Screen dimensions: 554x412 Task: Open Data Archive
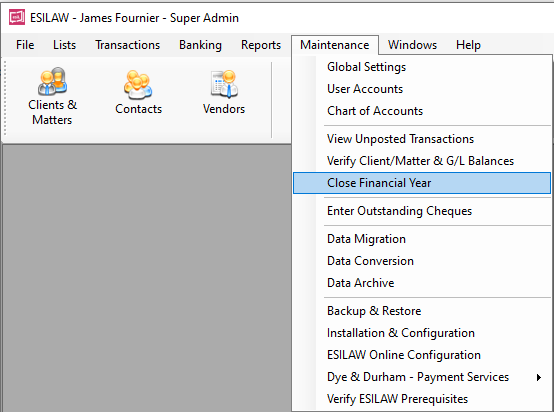click(x=422, y=283)
